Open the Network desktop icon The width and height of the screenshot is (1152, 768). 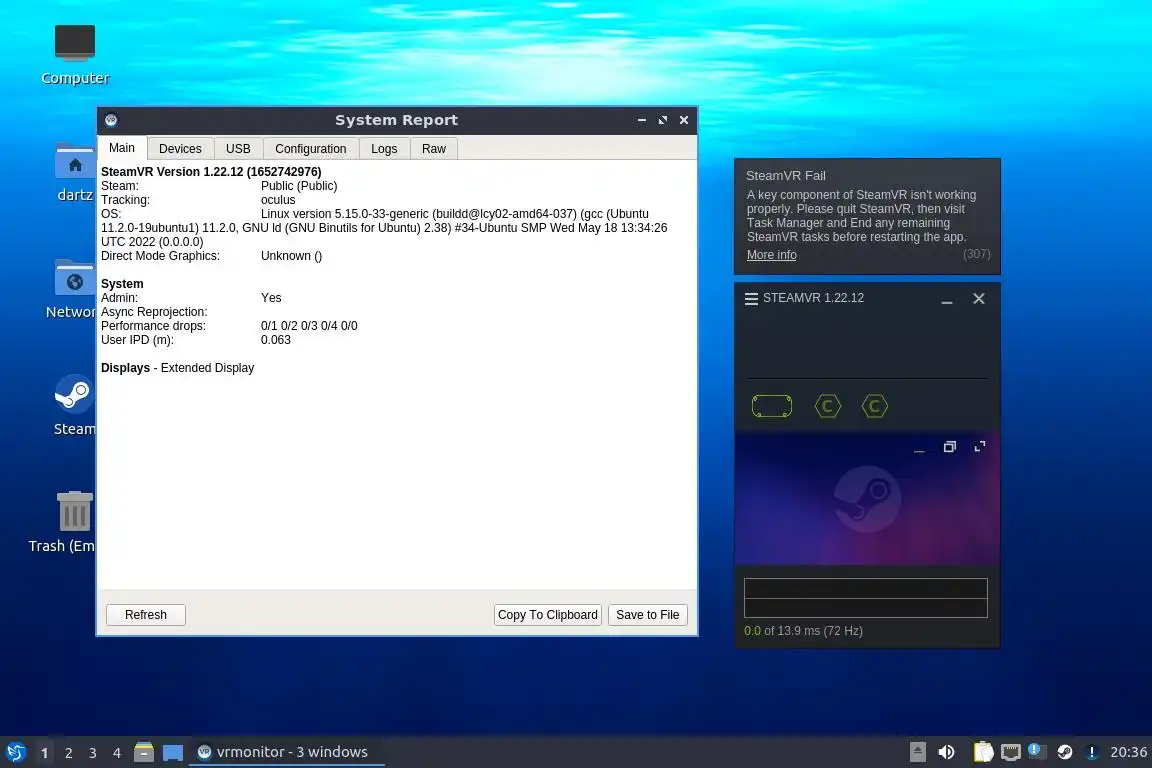pos(73,289)
